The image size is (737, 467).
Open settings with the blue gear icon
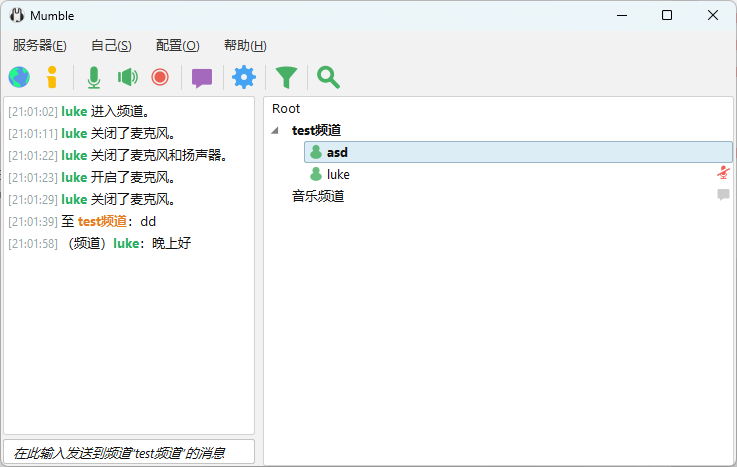(244, 77)
